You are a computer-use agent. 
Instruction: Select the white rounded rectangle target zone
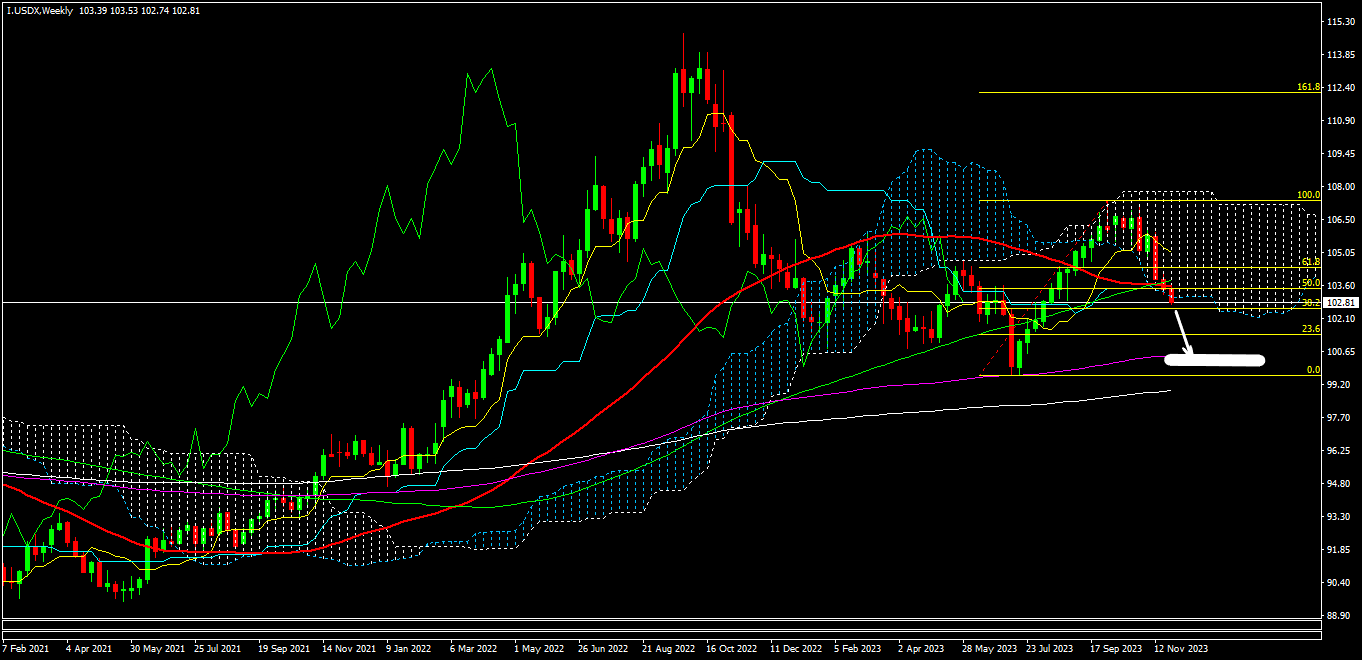click(x=1215, y=360)
